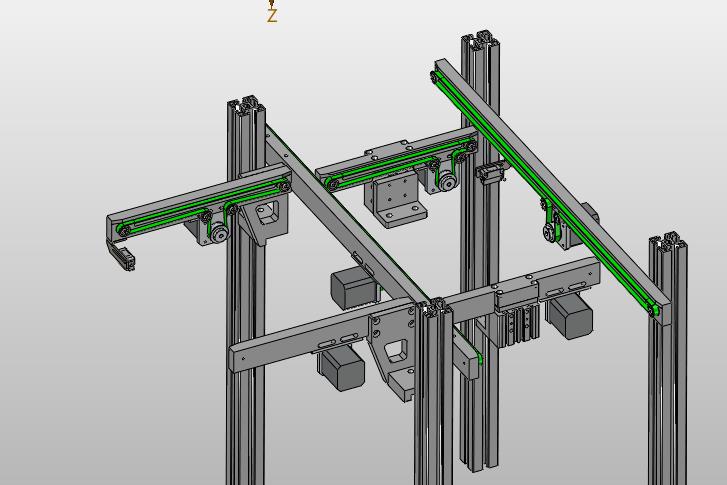Image resolution: width=727 pixels, height=485 pixels.
Task: Select the drive pulley under the leftmost belt arm
Action: (218, 234)
